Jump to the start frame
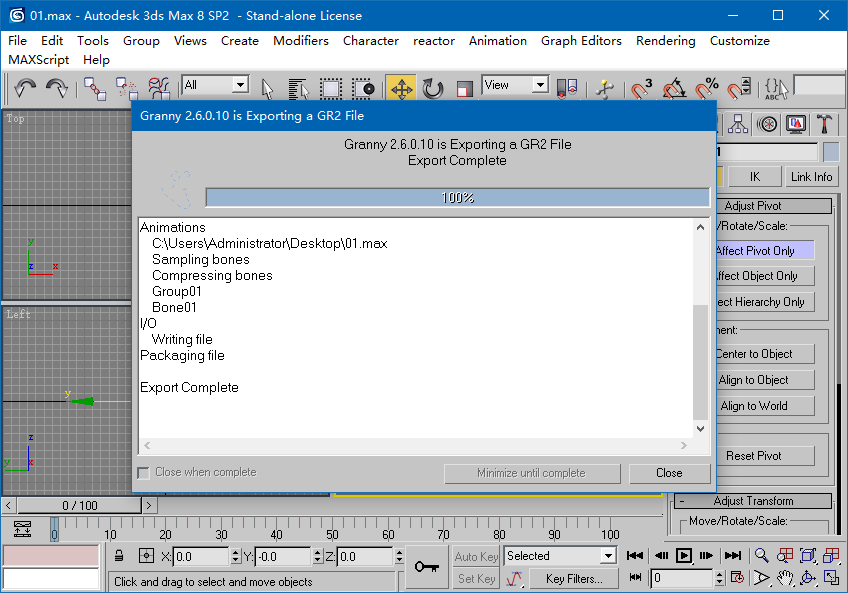 pyautogui.click(x=634, y=556)
